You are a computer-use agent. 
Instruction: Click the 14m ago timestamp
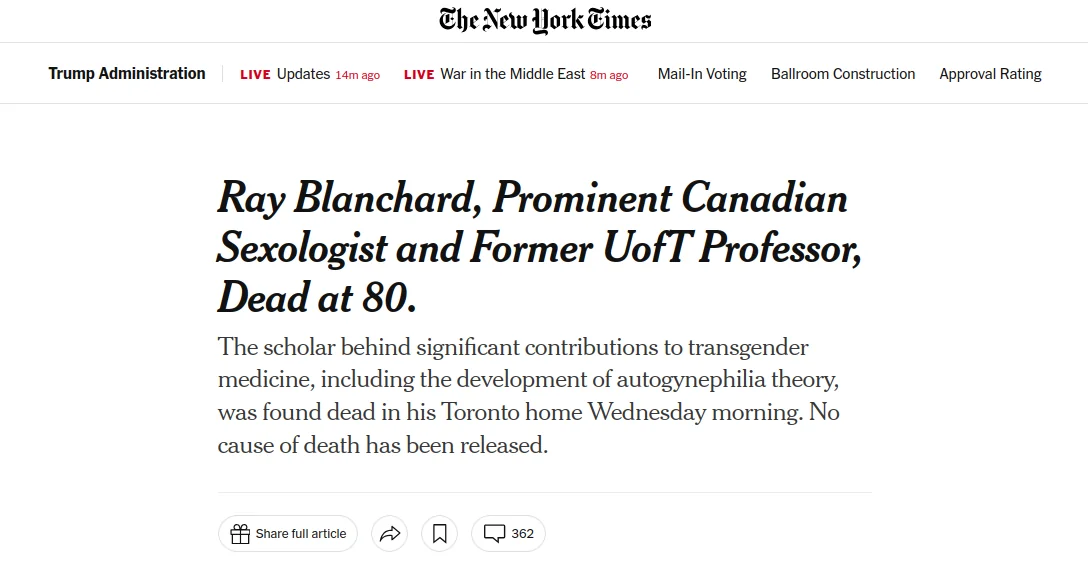(x=358, y=75)
